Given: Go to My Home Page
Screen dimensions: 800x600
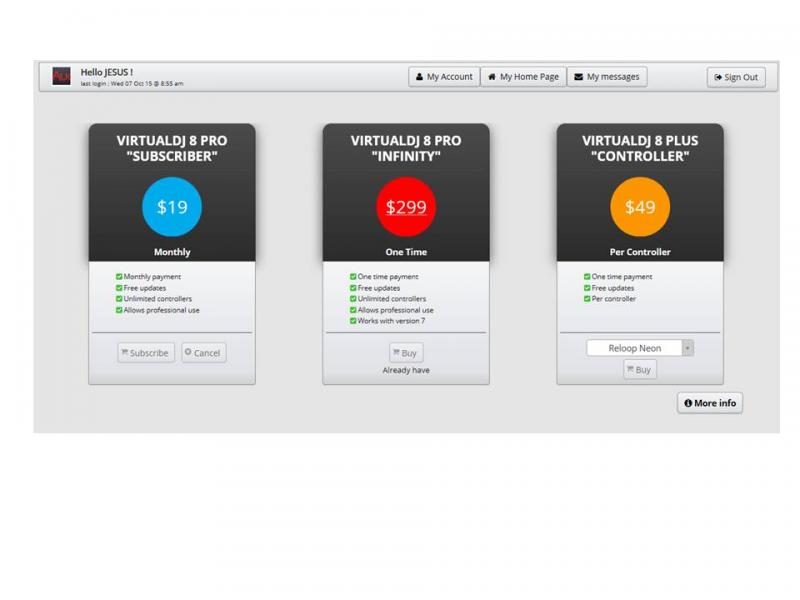Looking at the screenshot, I should point(523,77).
